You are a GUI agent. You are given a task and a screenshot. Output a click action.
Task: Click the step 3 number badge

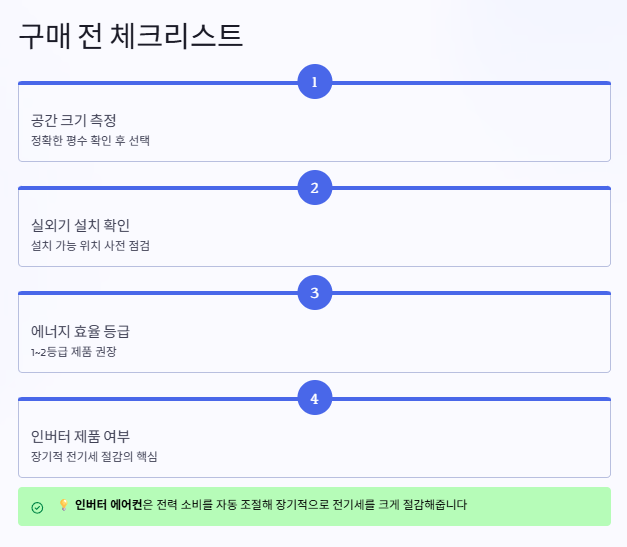coord(315,293)
